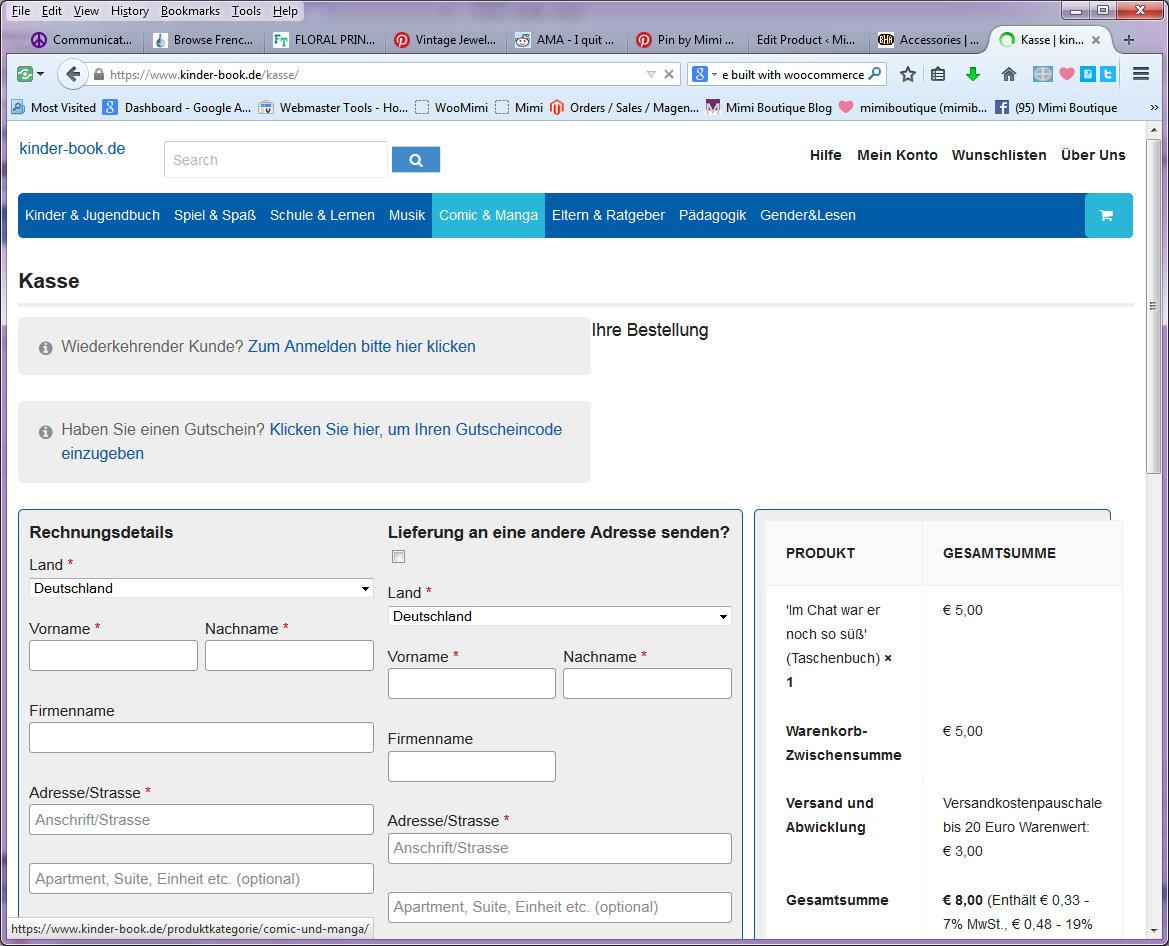Click the shopping cart icon in navigation bar
The height and width of the screenshot is (946, 1169).
[1107, 215]
